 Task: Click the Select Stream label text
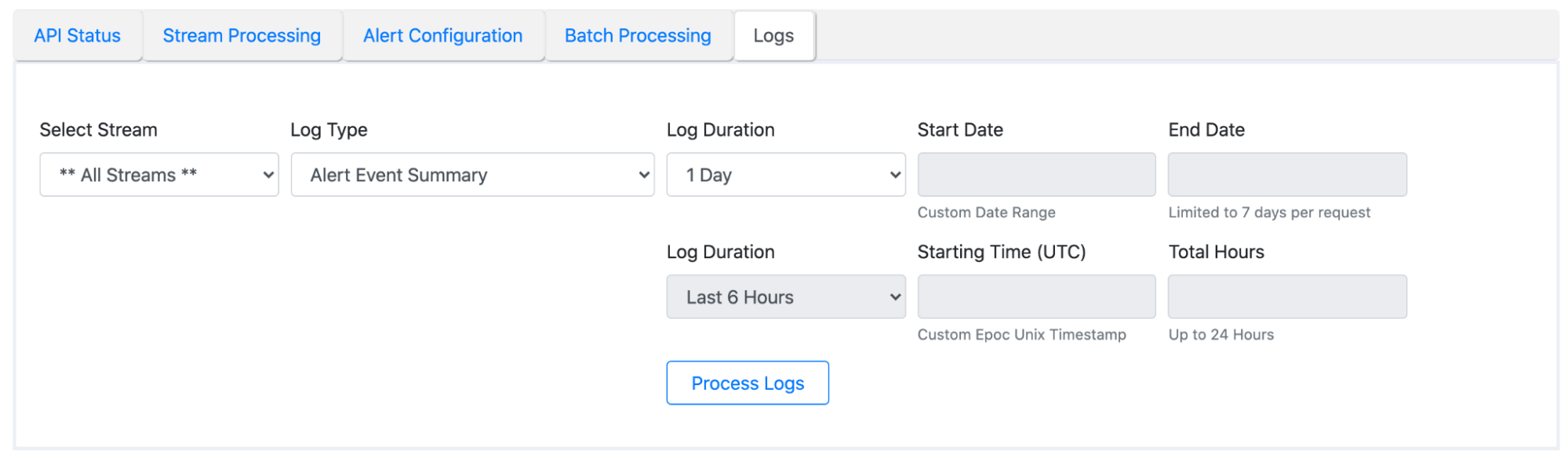tap(98, 130)
